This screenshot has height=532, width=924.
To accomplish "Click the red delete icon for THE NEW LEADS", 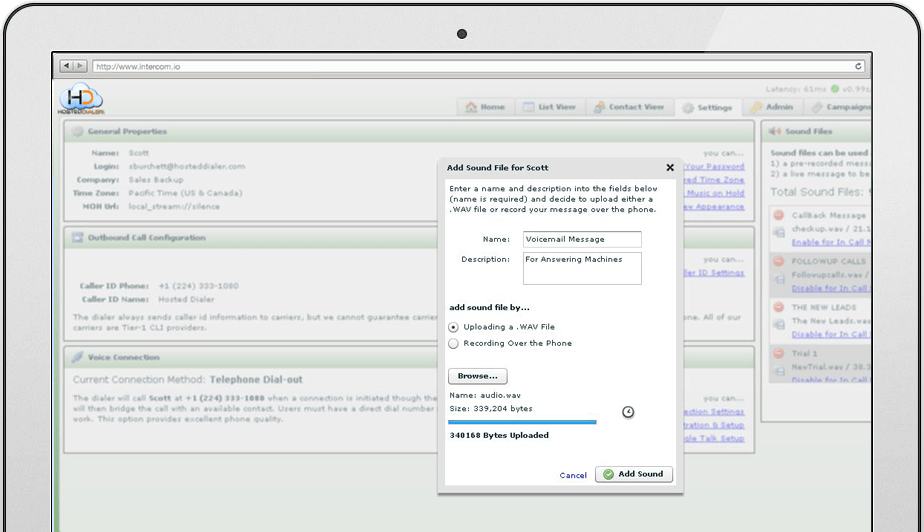I will (778, 307).
